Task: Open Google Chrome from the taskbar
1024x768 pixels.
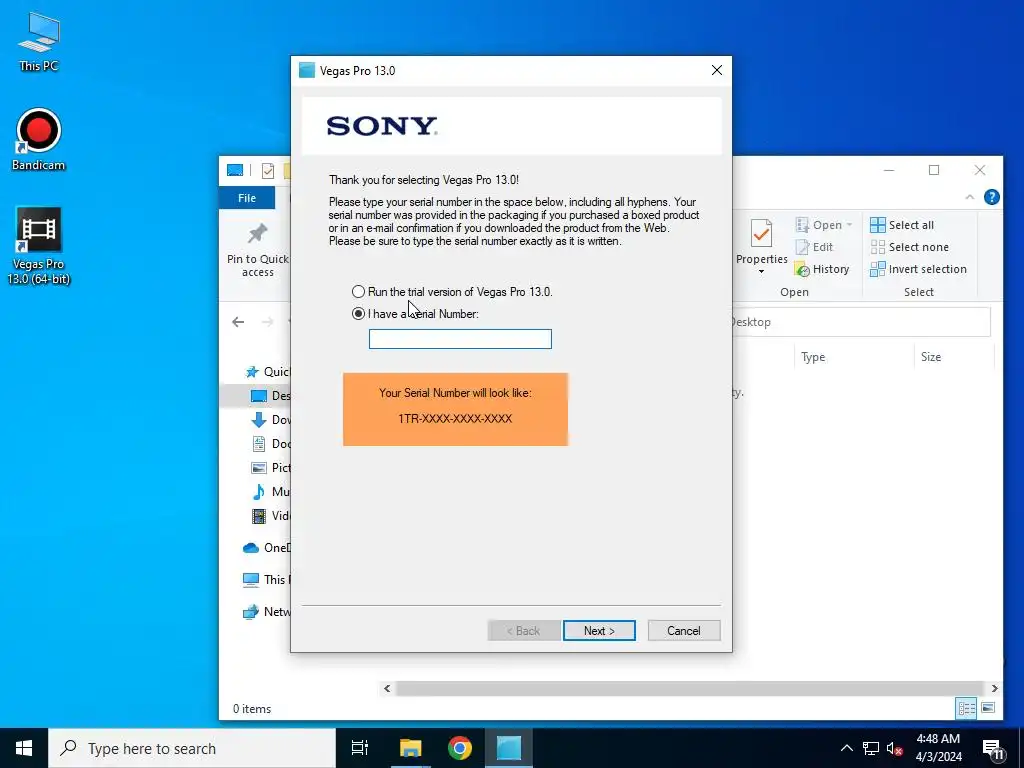Action: click(x=460, y=748)
